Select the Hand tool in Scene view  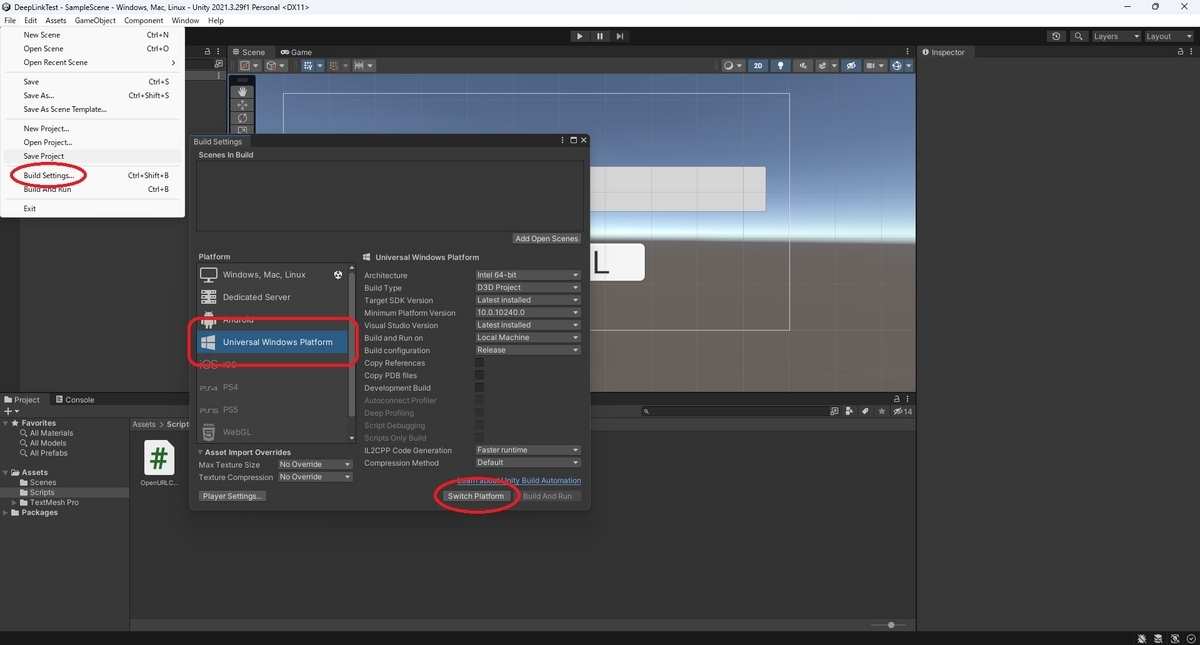[x=242, y=92]
